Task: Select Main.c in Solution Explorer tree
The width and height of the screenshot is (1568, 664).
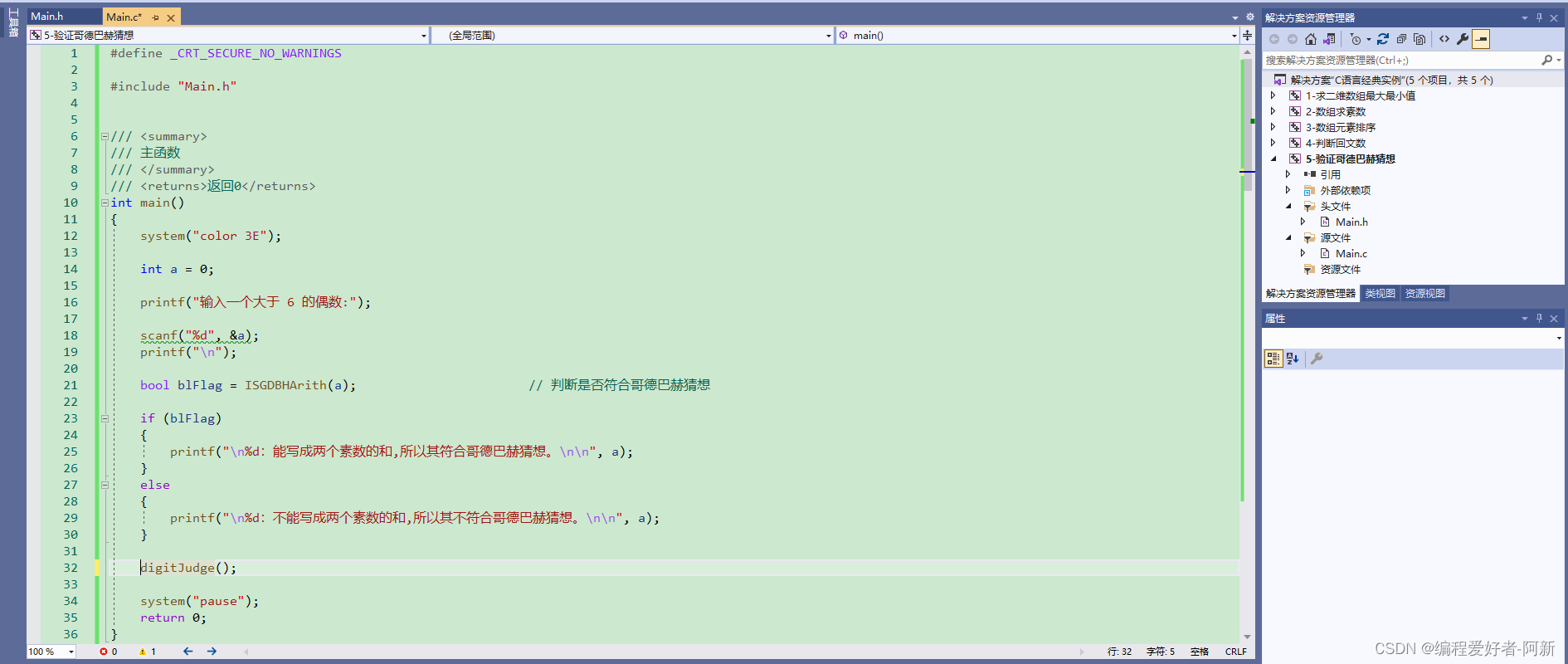Action: click(x=1351, y=253)
